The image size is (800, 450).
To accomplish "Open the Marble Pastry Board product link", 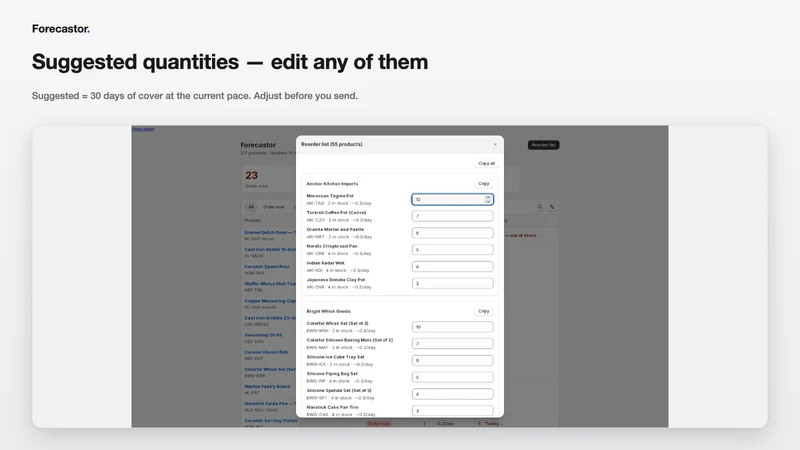I will point(267,386).
